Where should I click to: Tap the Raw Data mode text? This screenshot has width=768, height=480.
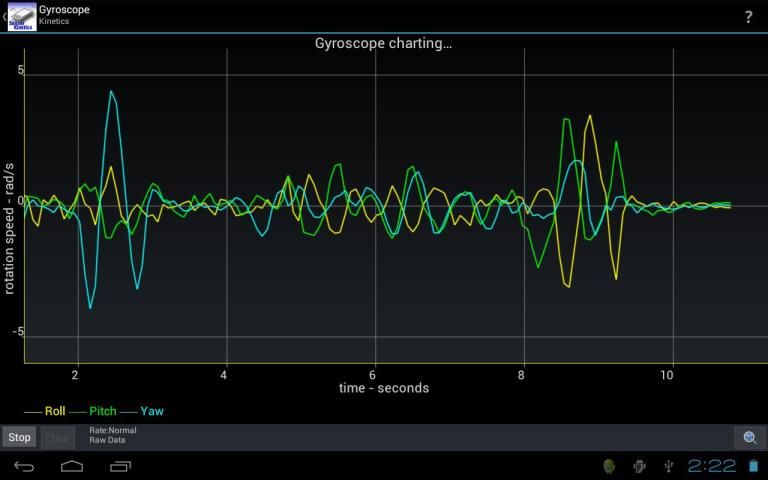(x=108, y=440)
